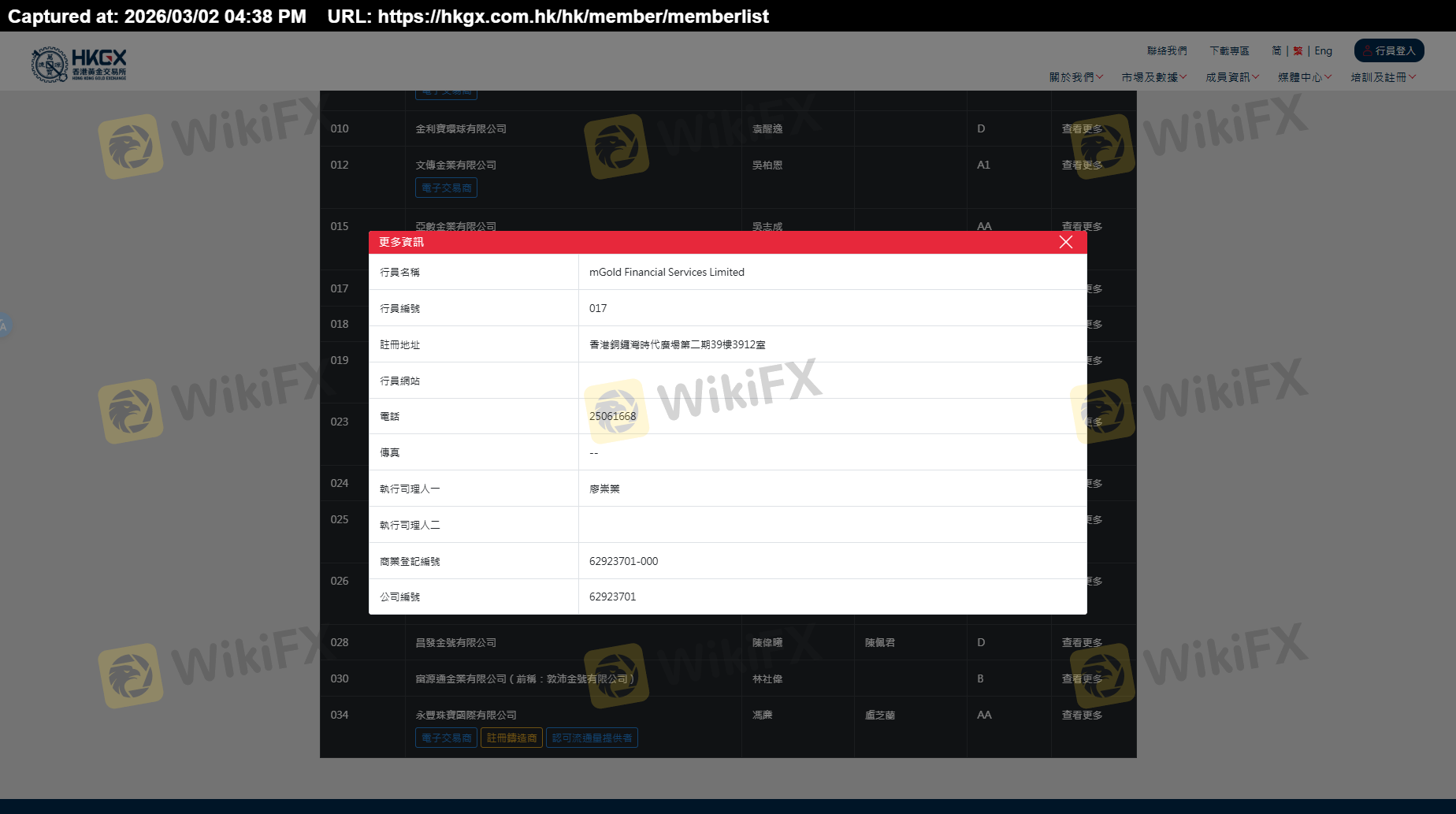The width and height of the screenshot is (1456, 814).
Task: Expand the 市場及數據 dropdown menu
Action: tap(1153, 77)
